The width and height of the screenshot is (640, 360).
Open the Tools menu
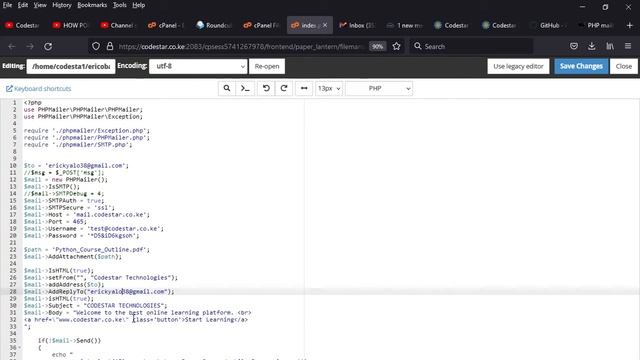[x=120, y=5]
